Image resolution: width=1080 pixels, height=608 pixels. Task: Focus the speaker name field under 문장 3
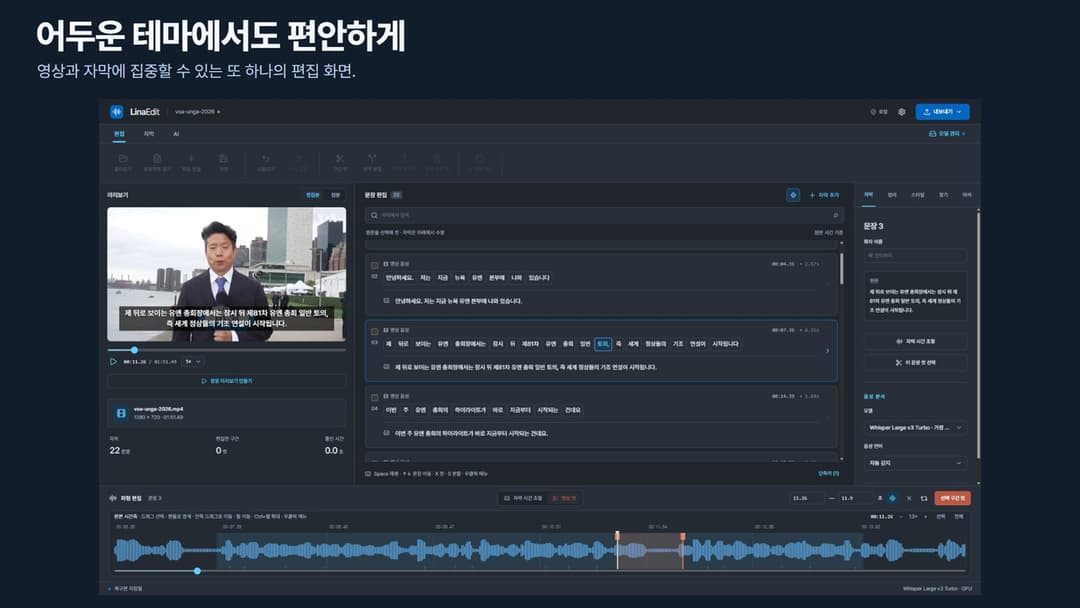(x=915, y=255)
